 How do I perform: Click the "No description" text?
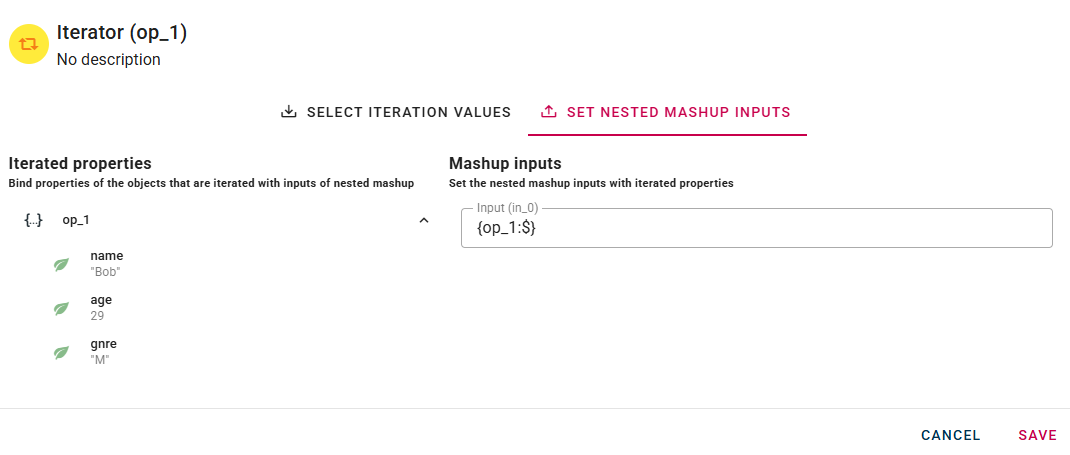click(108, 60)
